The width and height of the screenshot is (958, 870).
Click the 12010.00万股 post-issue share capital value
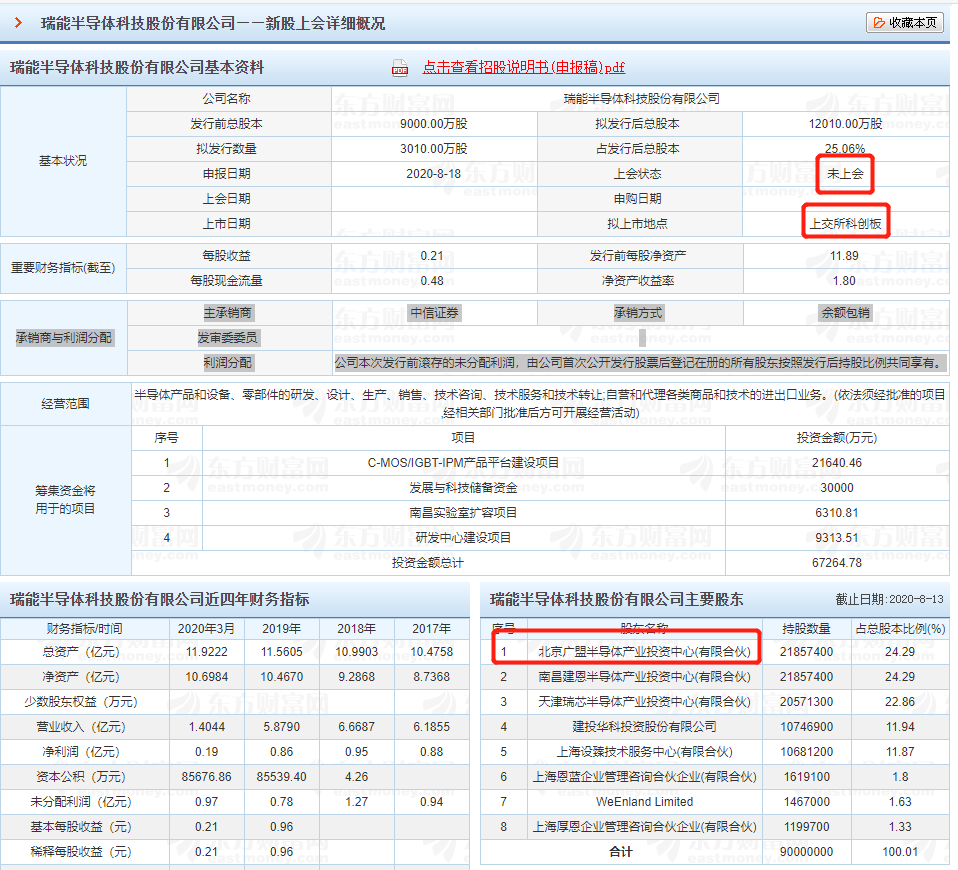click(x=845, y=123)
